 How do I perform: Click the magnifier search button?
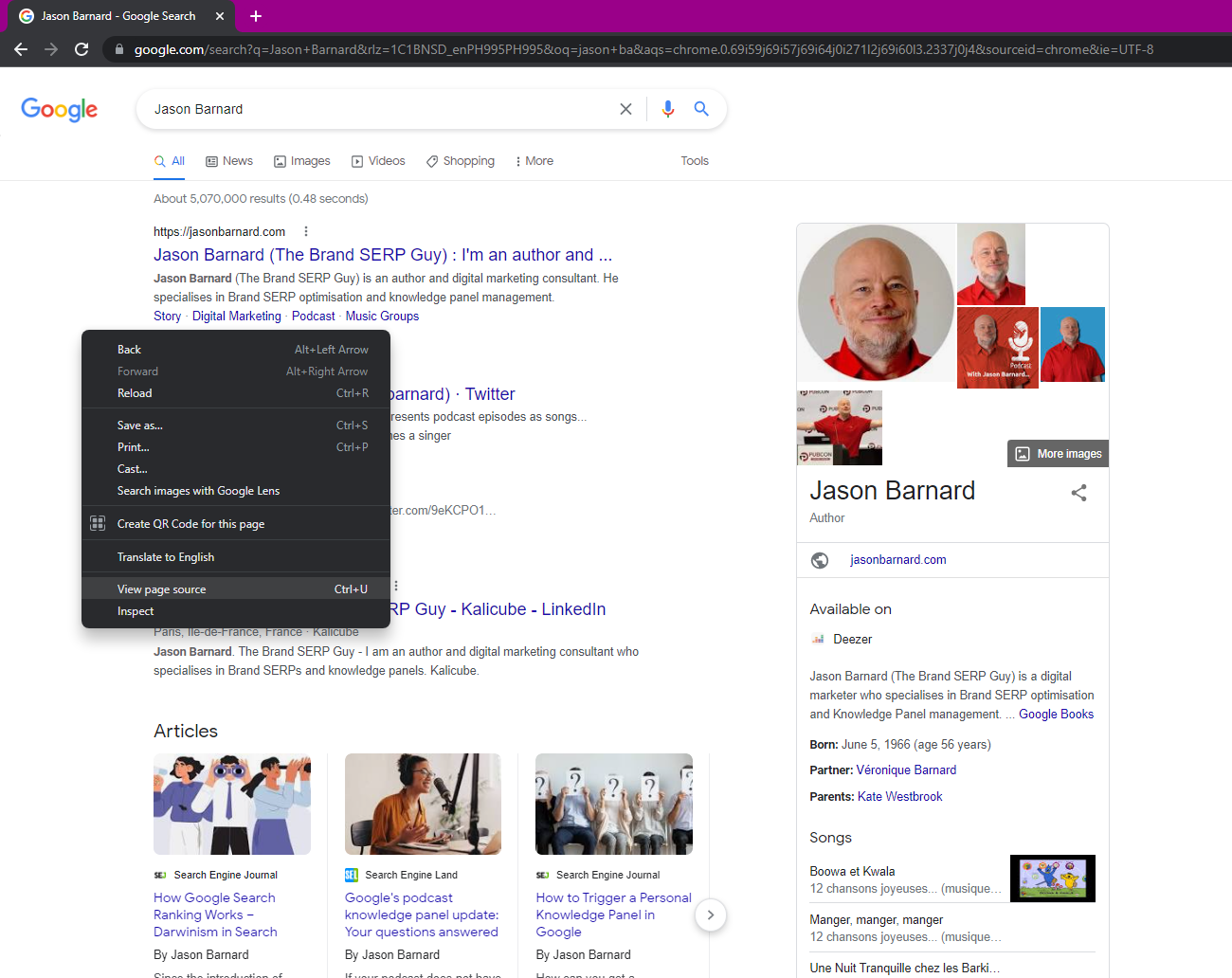[x=701, y=109]
